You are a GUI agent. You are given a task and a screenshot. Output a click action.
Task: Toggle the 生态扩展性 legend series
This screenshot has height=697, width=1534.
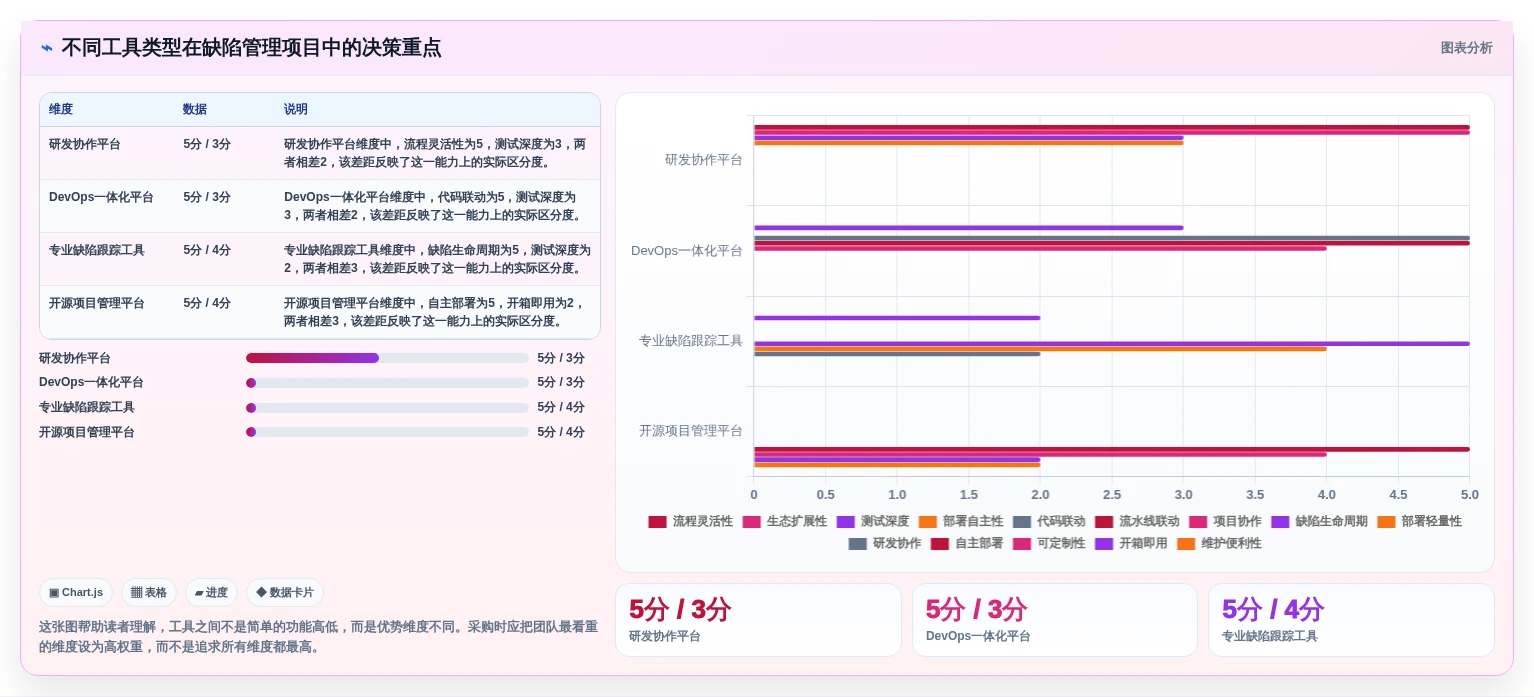(x=785, y=522)
